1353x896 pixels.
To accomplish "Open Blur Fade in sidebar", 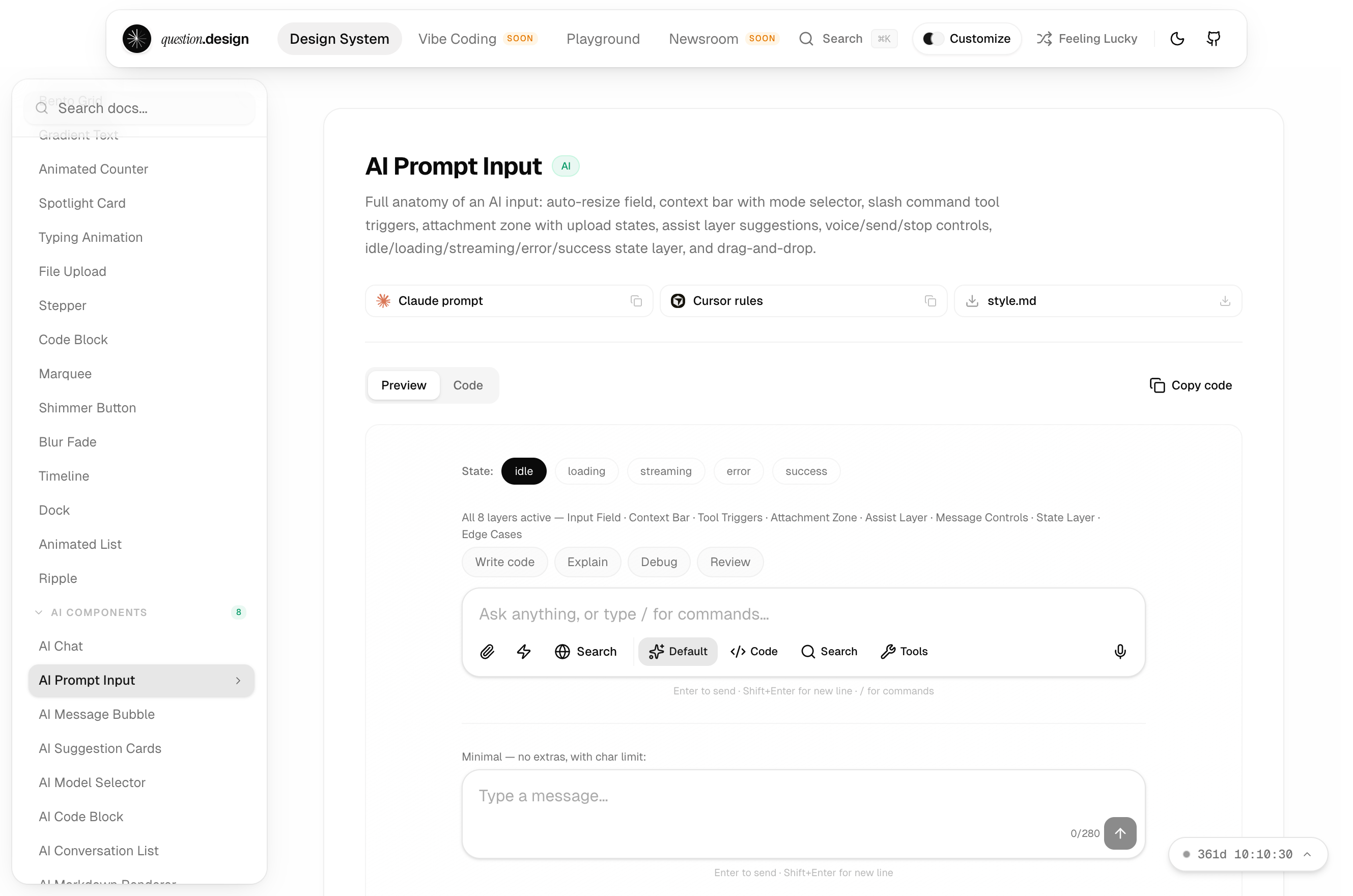I will pos(141,442).
